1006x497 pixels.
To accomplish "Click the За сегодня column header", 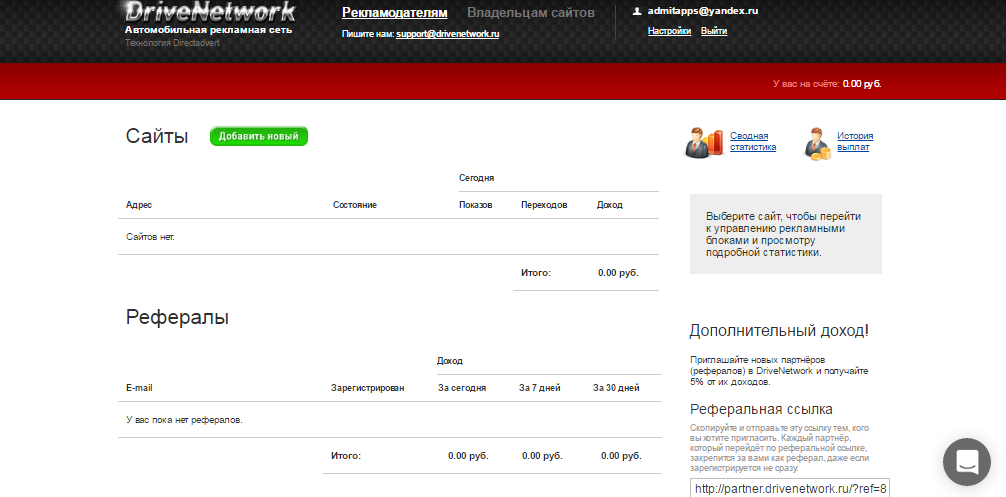I will [462, 388].
